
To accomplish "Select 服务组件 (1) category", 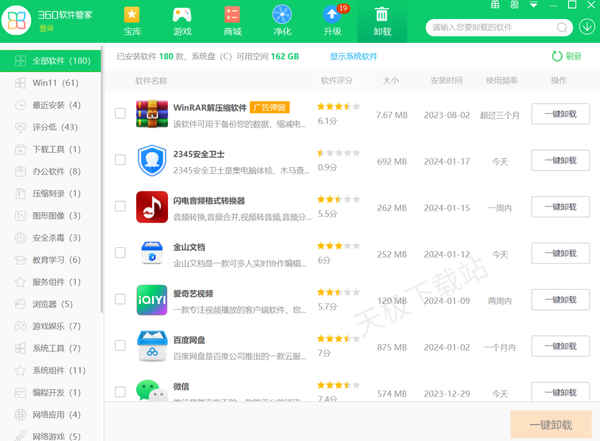I will (51, 282).
